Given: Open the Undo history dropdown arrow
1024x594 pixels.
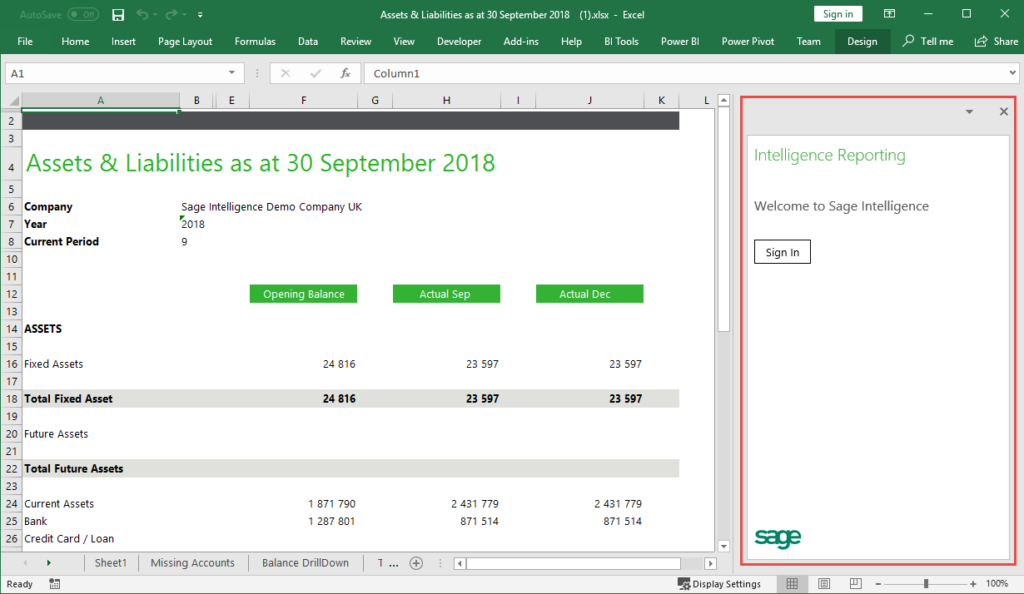Looking at the screenshot, I should [157, 15].
